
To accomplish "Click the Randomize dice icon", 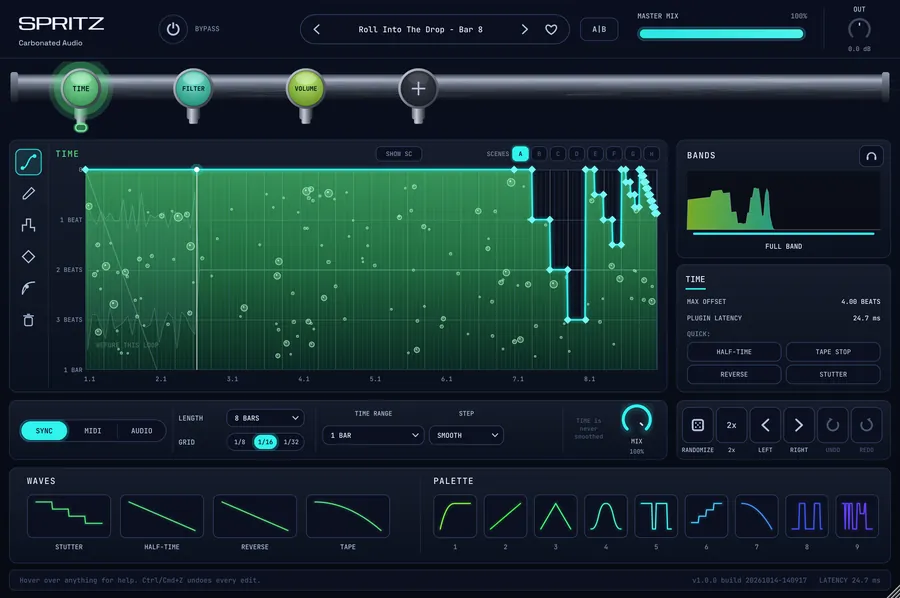I will click(697, 425).
